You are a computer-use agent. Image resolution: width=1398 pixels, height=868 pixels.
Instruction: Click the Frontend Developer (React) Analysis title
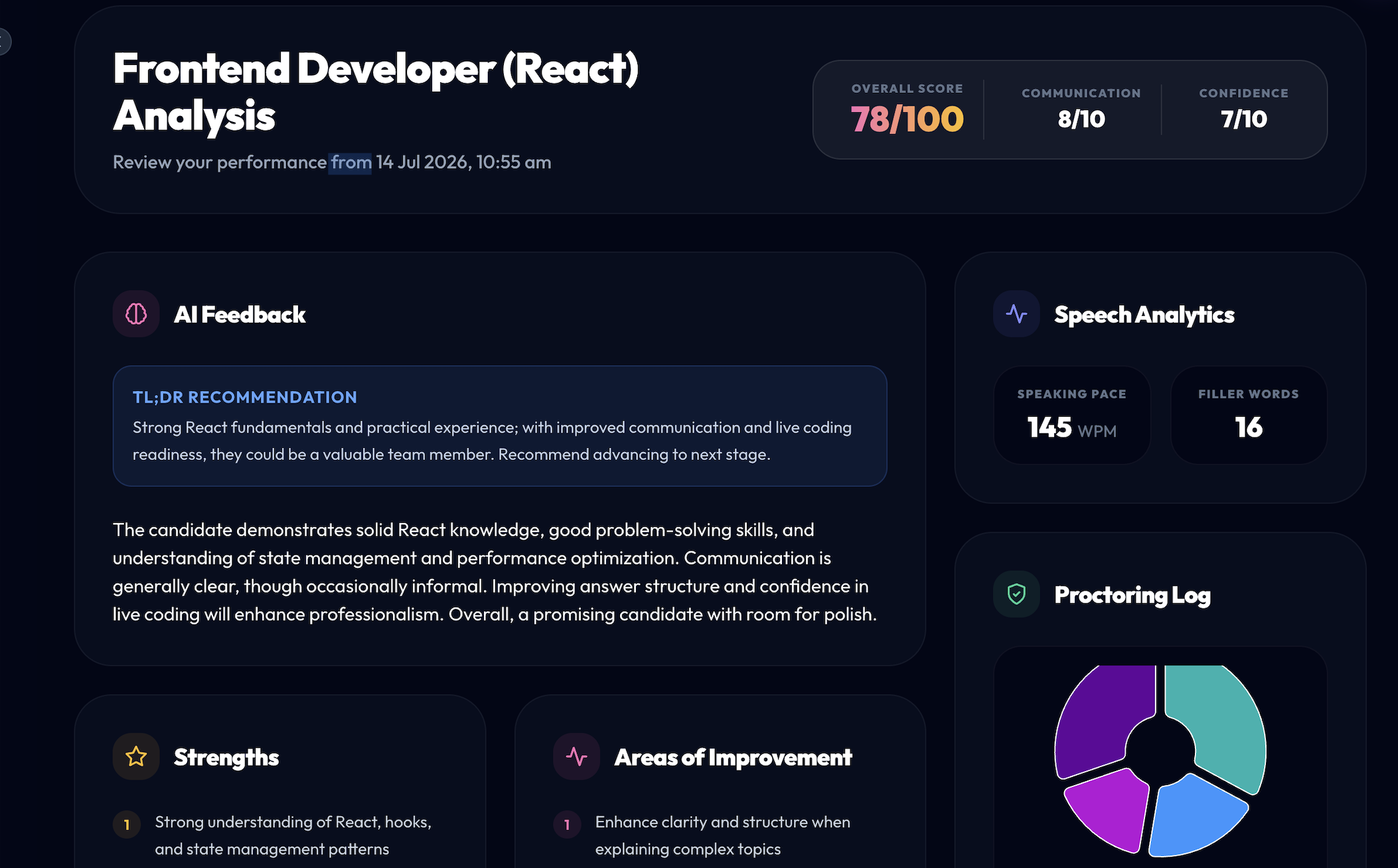point(376,92)
